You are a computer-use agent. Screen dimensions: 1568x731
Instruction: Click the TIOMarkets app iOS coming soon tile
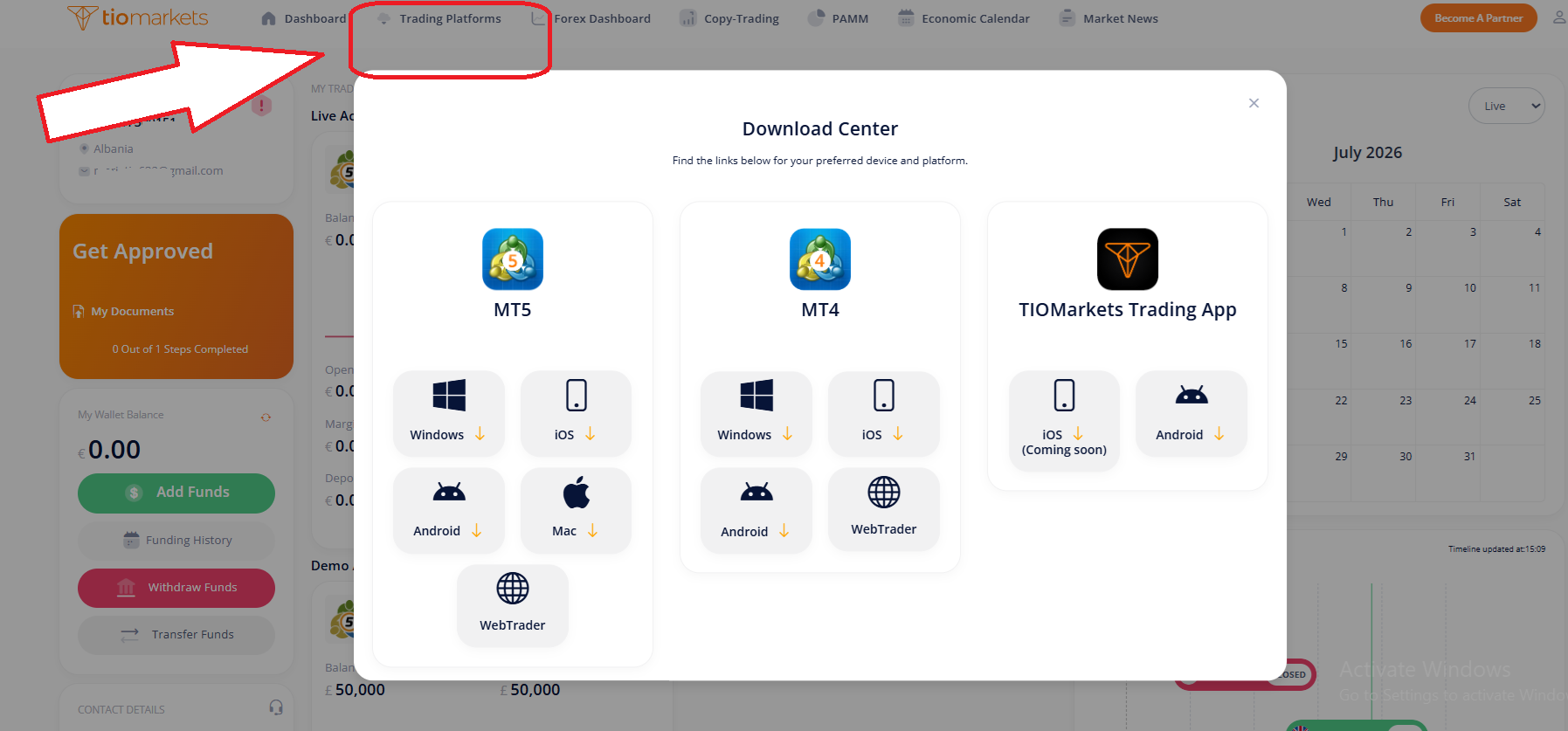tap(1064, 421)
